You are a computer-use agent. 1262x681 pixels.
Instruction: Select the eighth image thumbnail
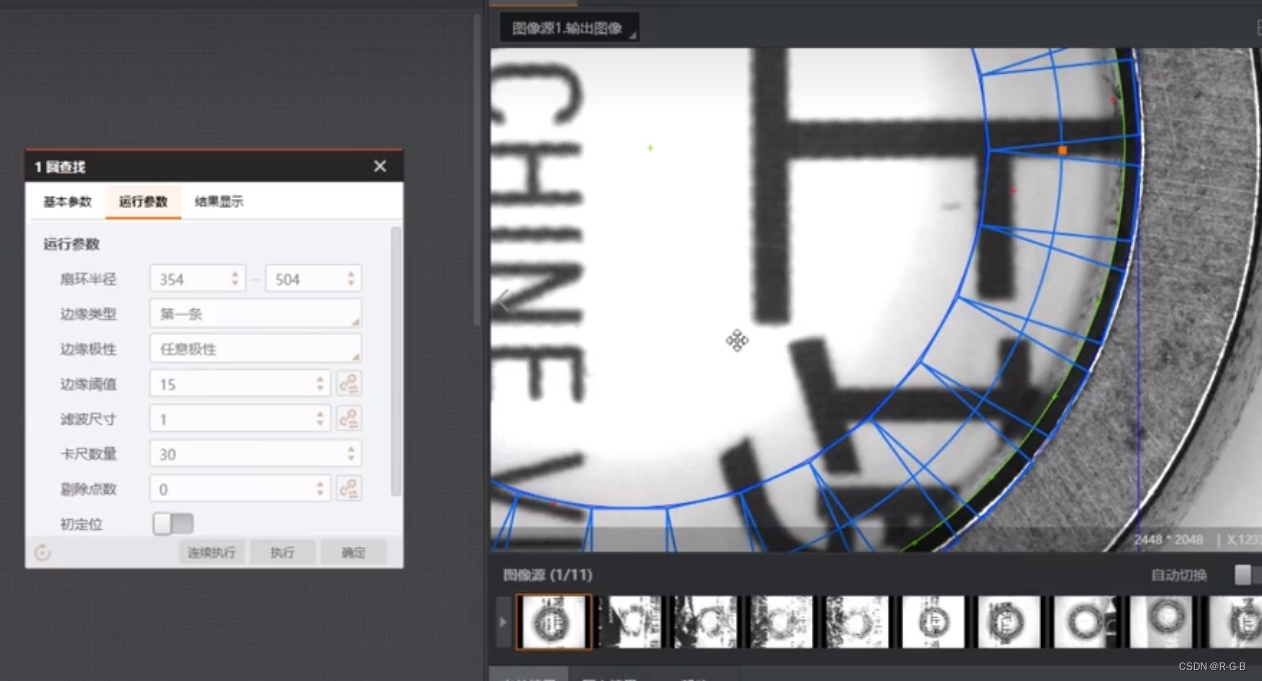1085,622
